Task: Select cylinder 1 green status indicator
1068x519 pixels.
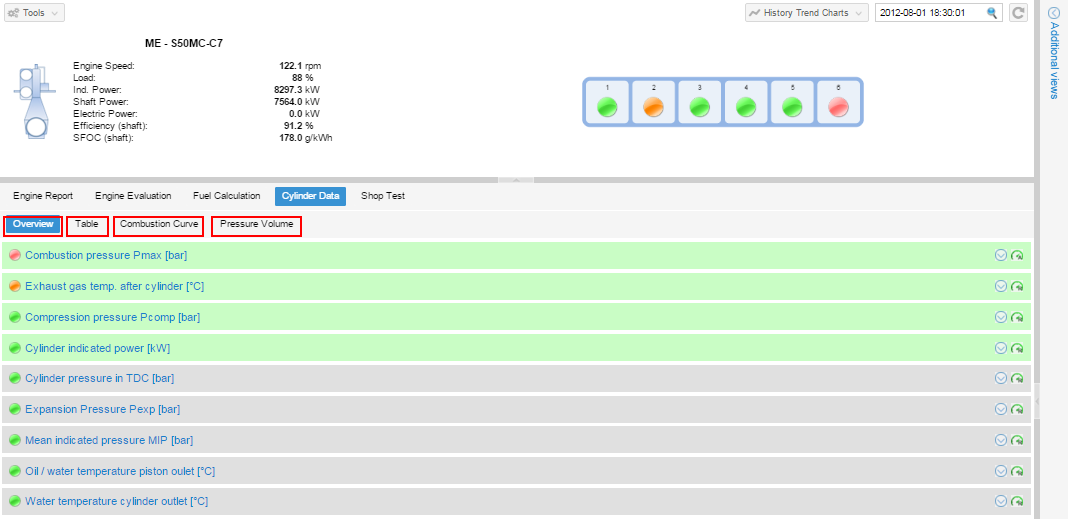Action: [607, 107]
